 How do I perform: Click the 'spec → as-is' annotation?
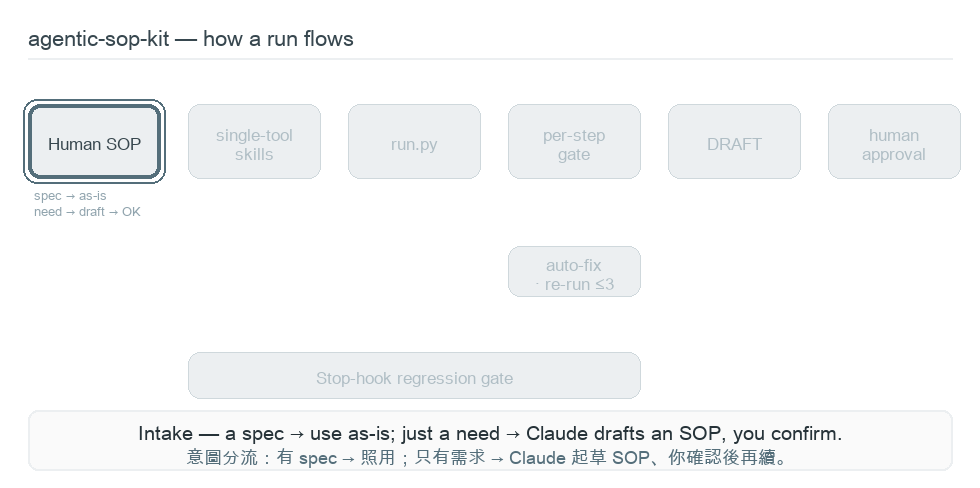click(70, 196)
